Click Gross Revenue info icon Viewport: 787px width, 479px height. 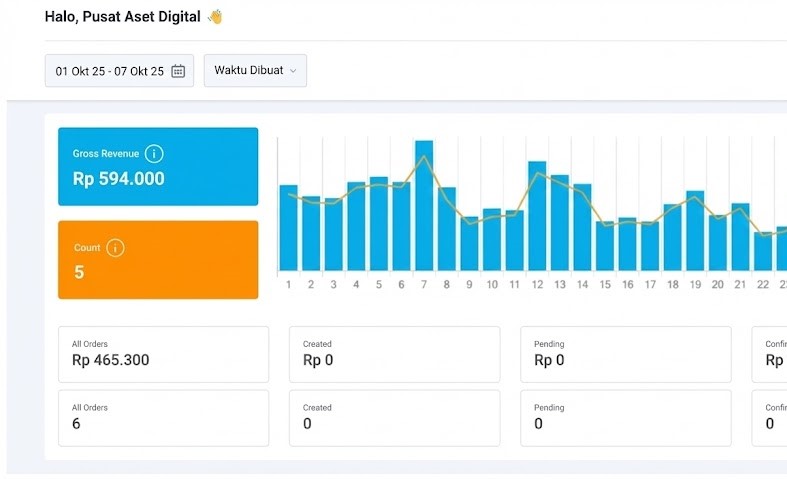tap(154, 154)
